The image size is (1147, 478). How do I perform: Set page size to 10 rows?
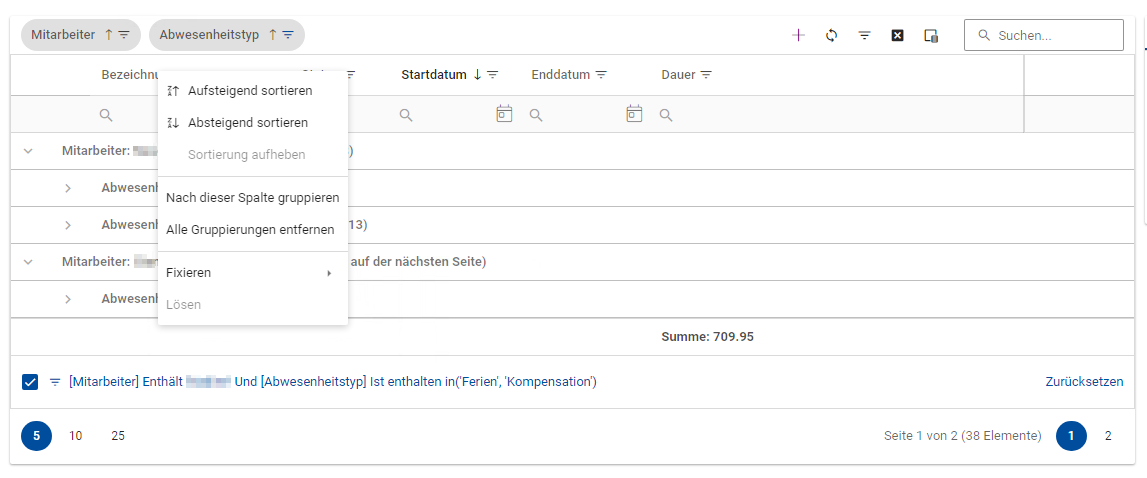(76, 436)
